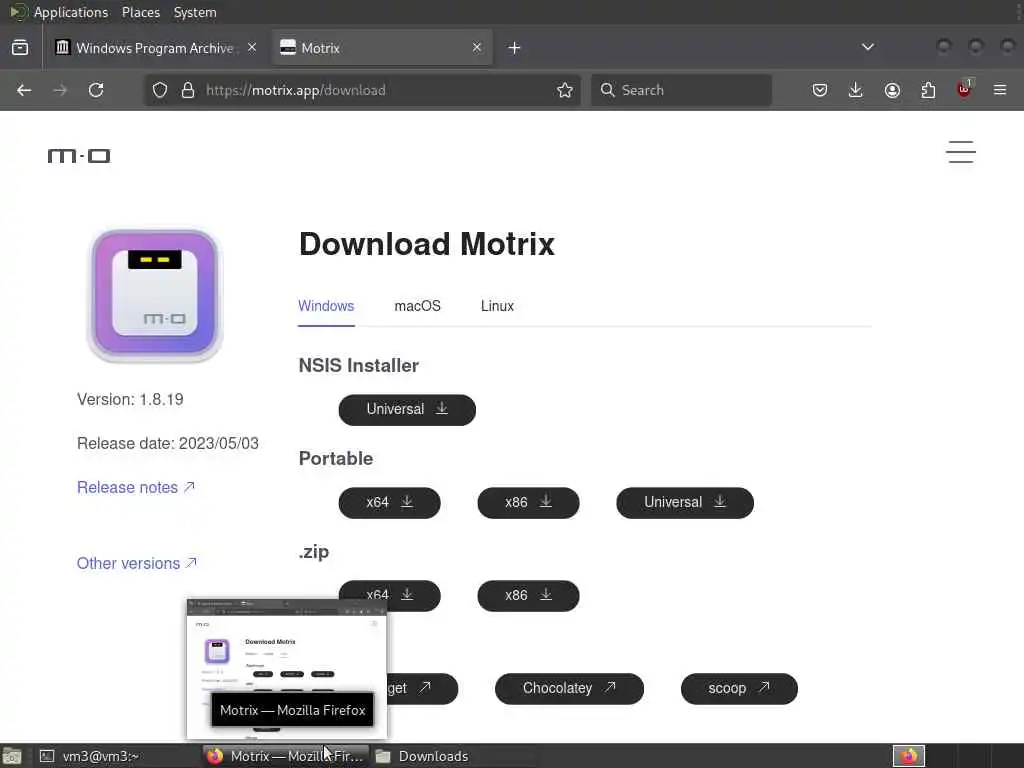Click the 'Release date: 2023/05/03' text
Viewport: 1024px width, 768px height.
click(168, 443)
